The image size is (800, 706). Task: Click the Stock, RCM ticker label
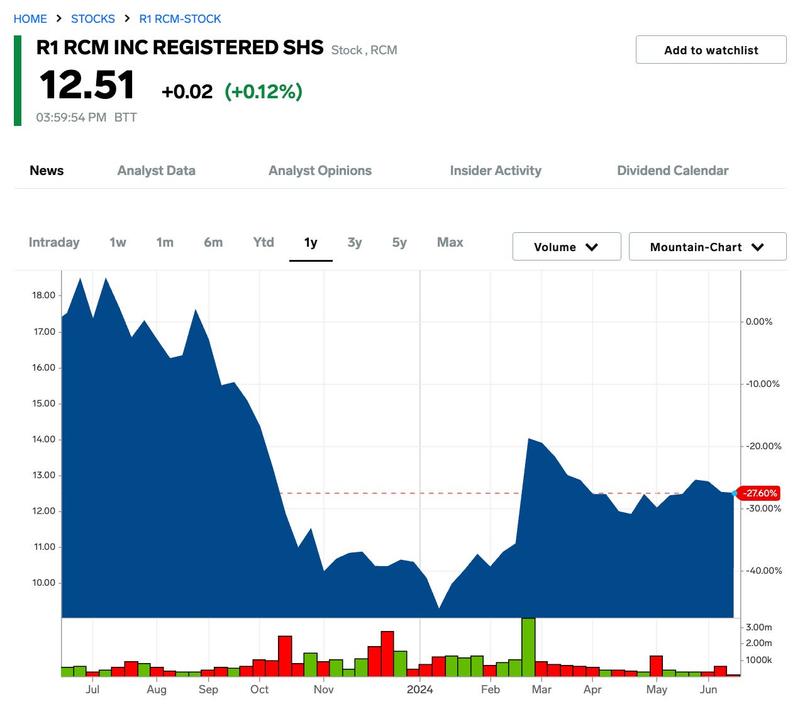364,50
